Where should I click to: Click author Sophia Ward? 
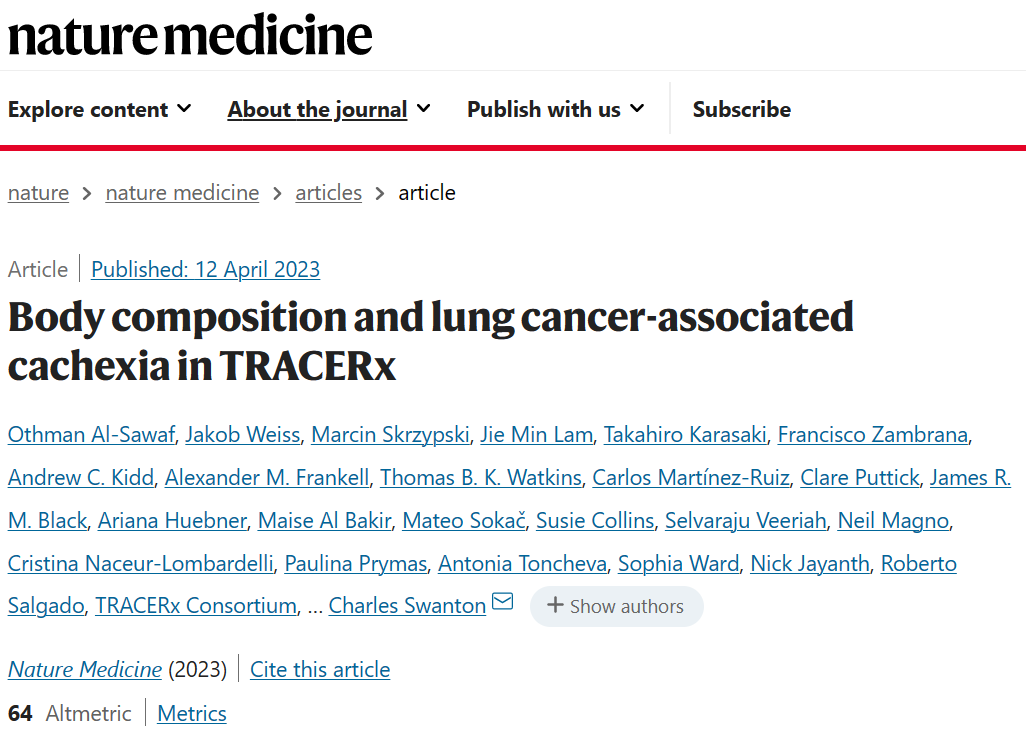point(678,564)
